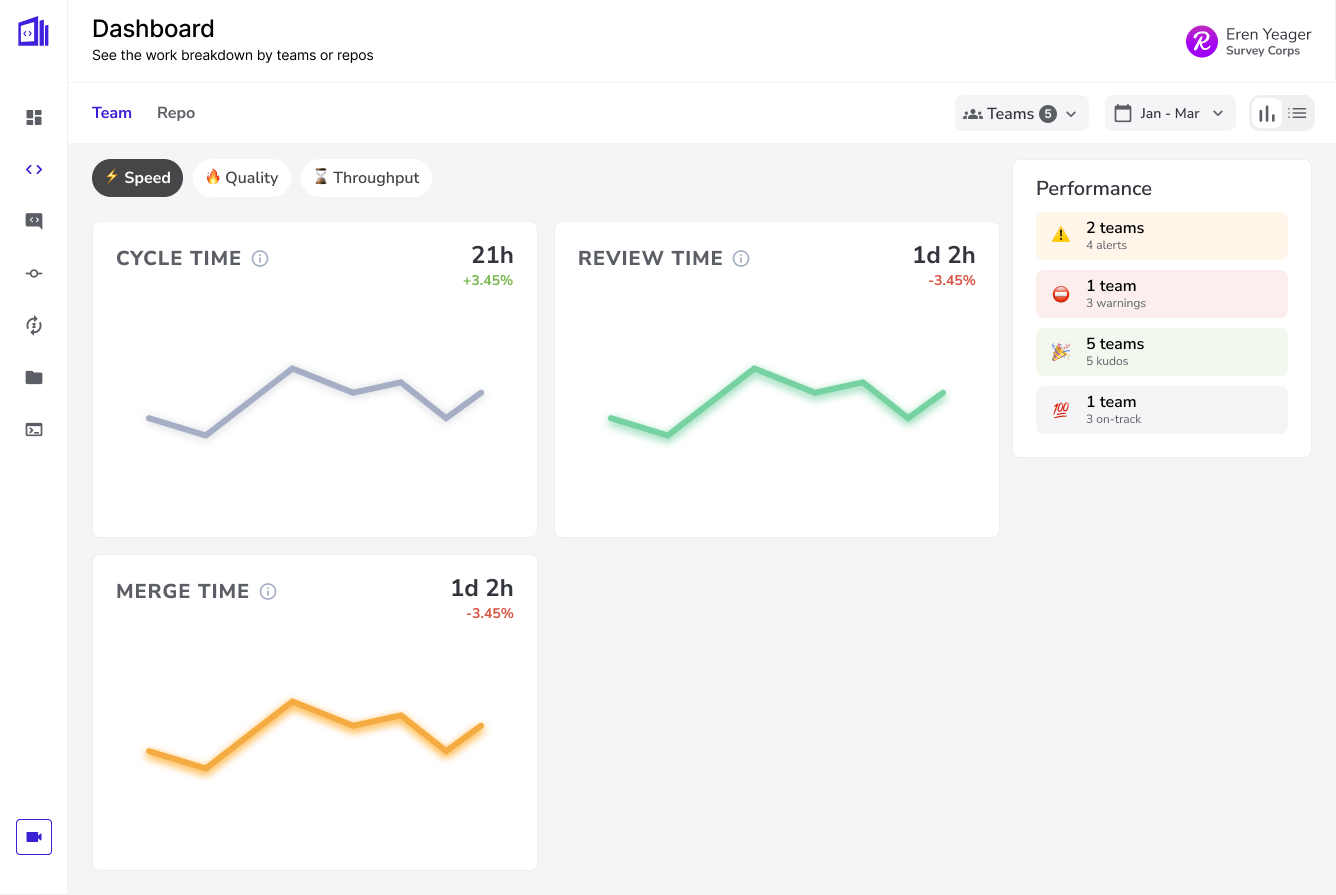Show info tooltip for Cycle Time

tap(260, 259)
